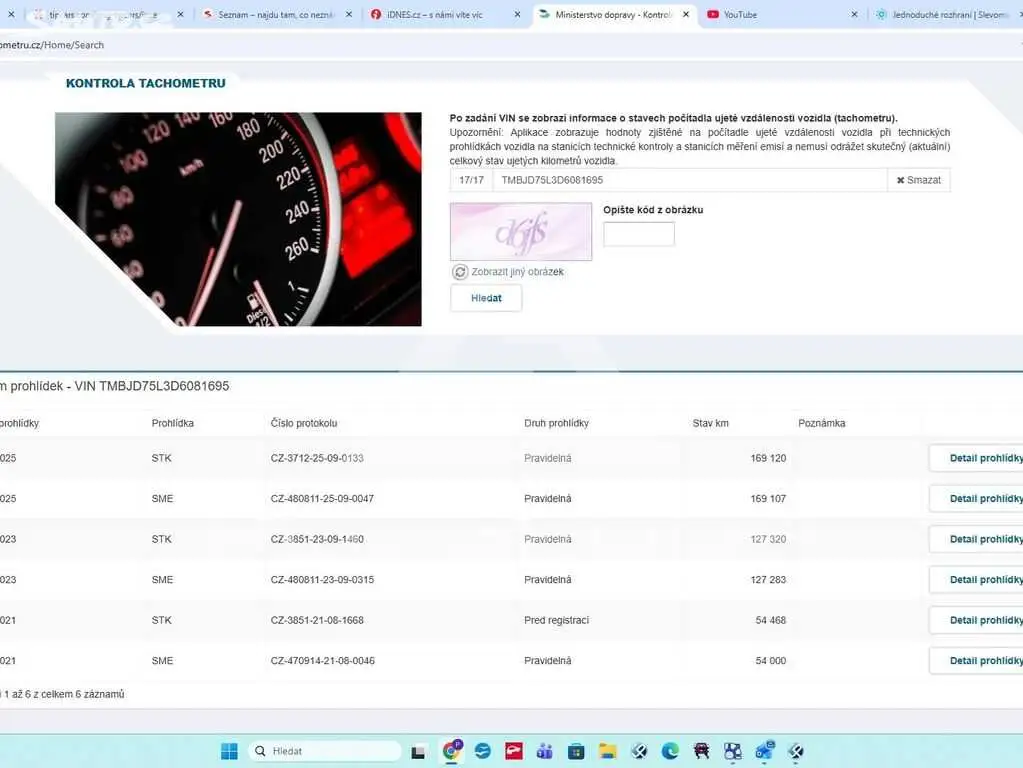The image size is (1023, 768).
Task: Click the 169 107 km value
Action: click(768, 499)
